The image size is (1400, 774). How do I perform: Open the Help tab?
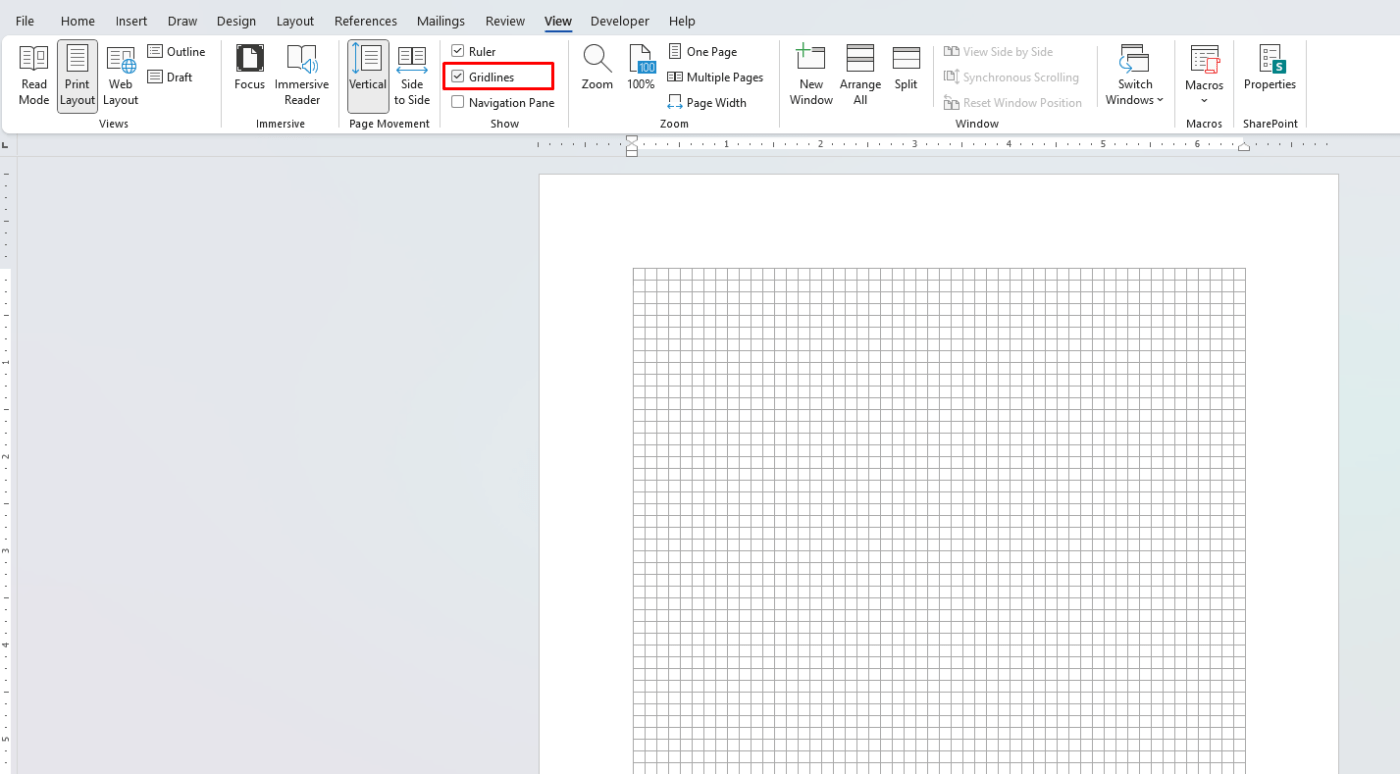pos(682,21)
